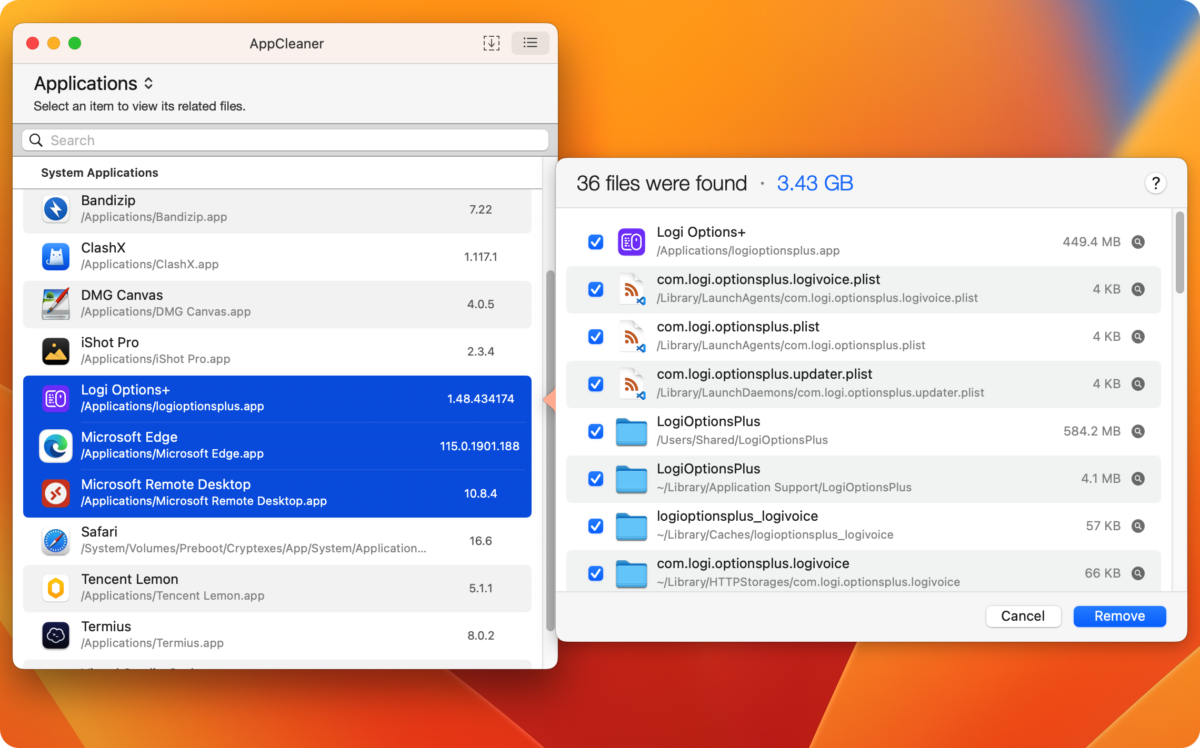The width and height of the screenshot is (1200, 748).
Task: Click the drop-zone toolbar icon in AppCleaner
Action: [491, 43]
